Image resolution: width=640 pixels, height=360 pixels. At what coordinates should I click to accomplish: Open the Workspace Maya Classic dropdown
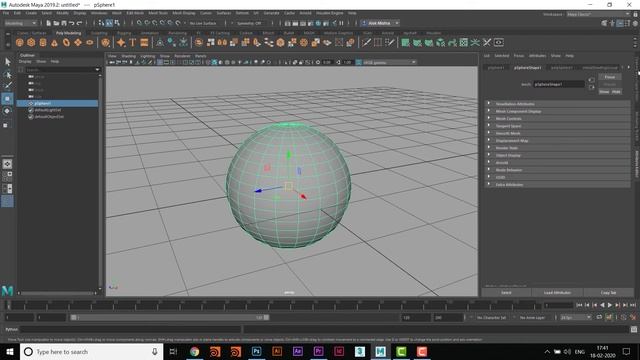(598, 14)
